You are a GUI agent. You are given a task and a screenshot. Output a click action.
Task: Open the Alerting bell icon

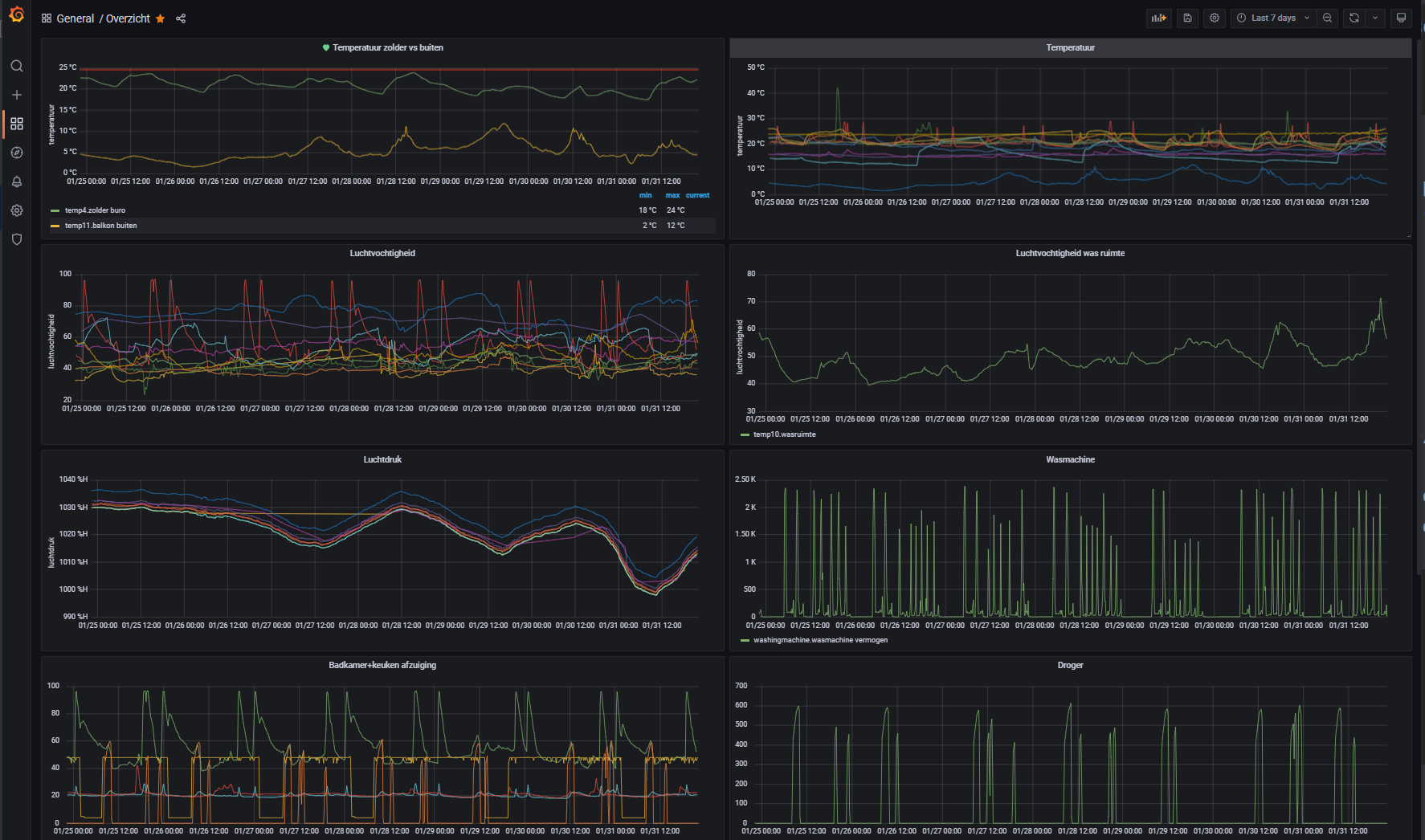coord(17,181)
